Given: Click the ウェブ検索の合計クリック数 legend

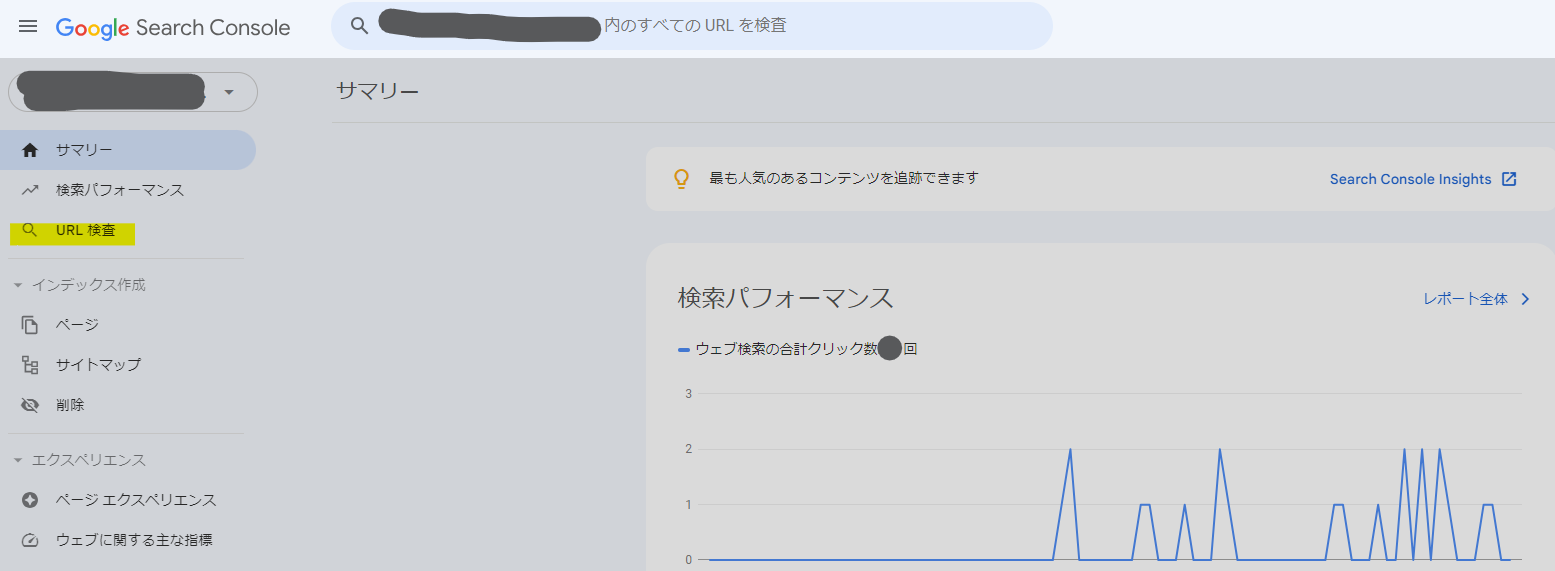Looking at the screenshot, I should pyautogui.click(x=797, y=349).
